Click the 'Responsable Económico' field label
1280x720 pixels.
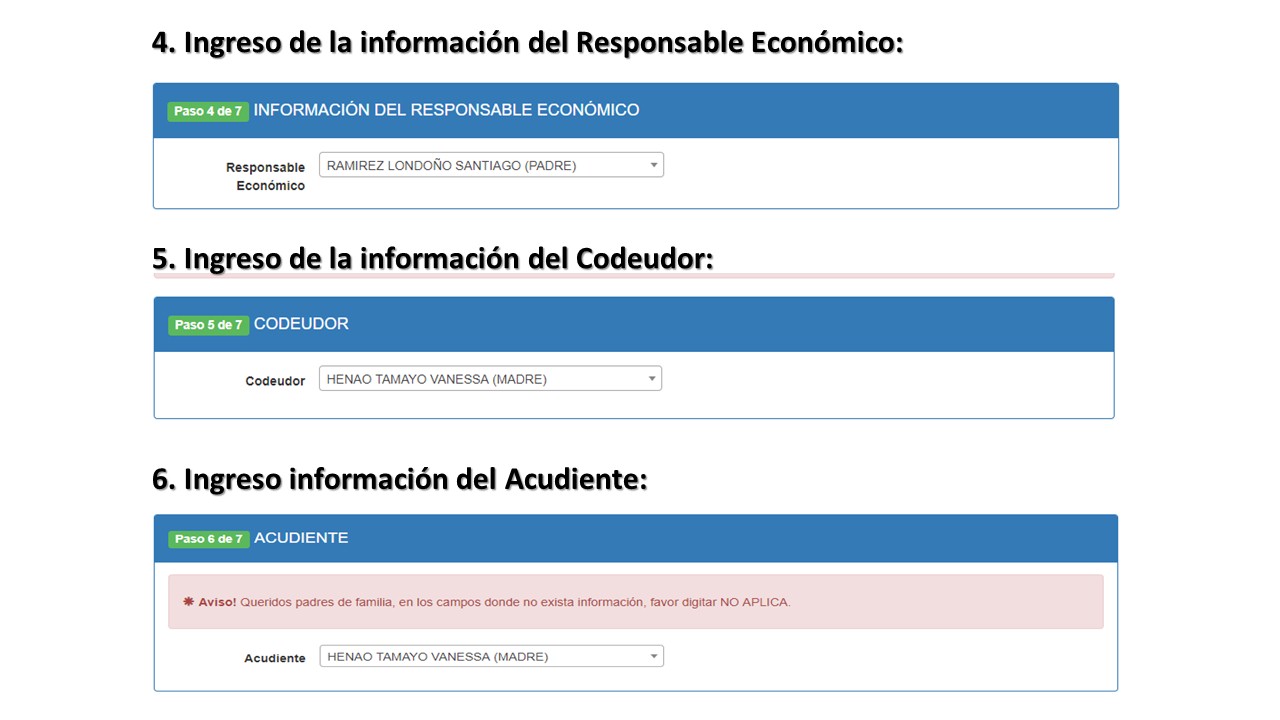point(265,176)
